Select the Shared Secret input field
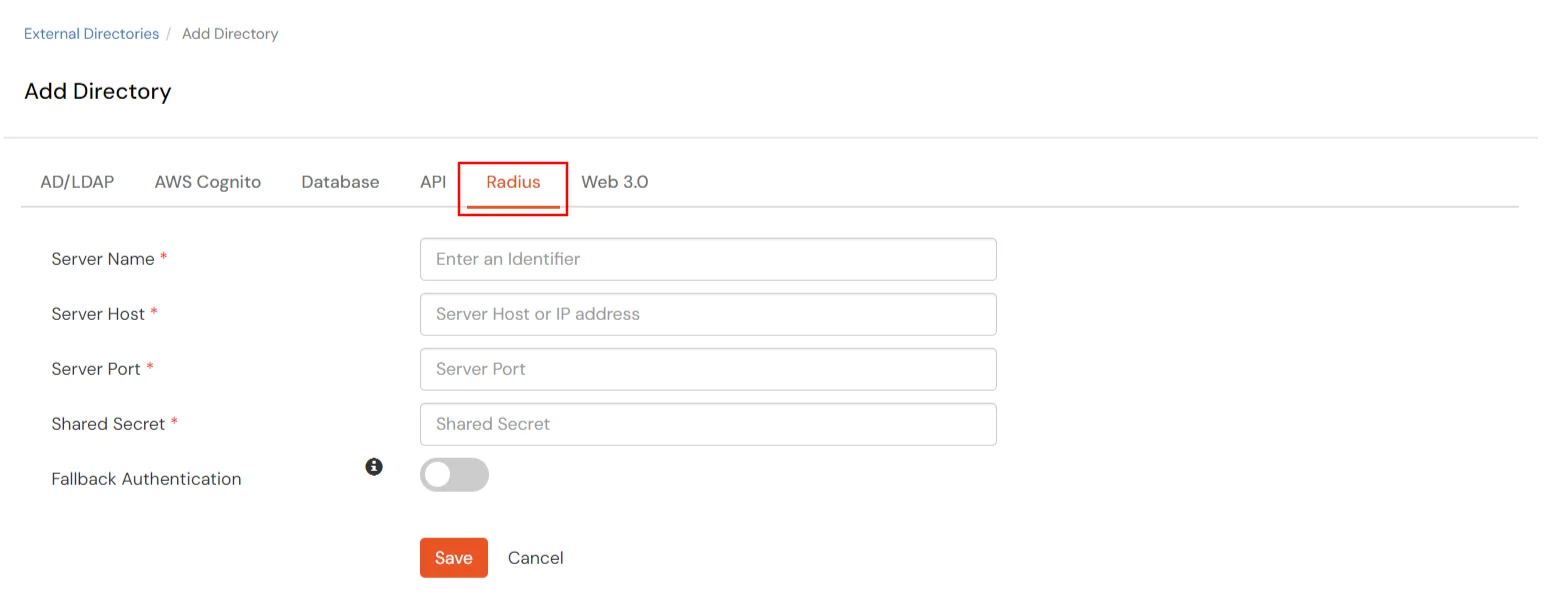 (x=708, y=424)
